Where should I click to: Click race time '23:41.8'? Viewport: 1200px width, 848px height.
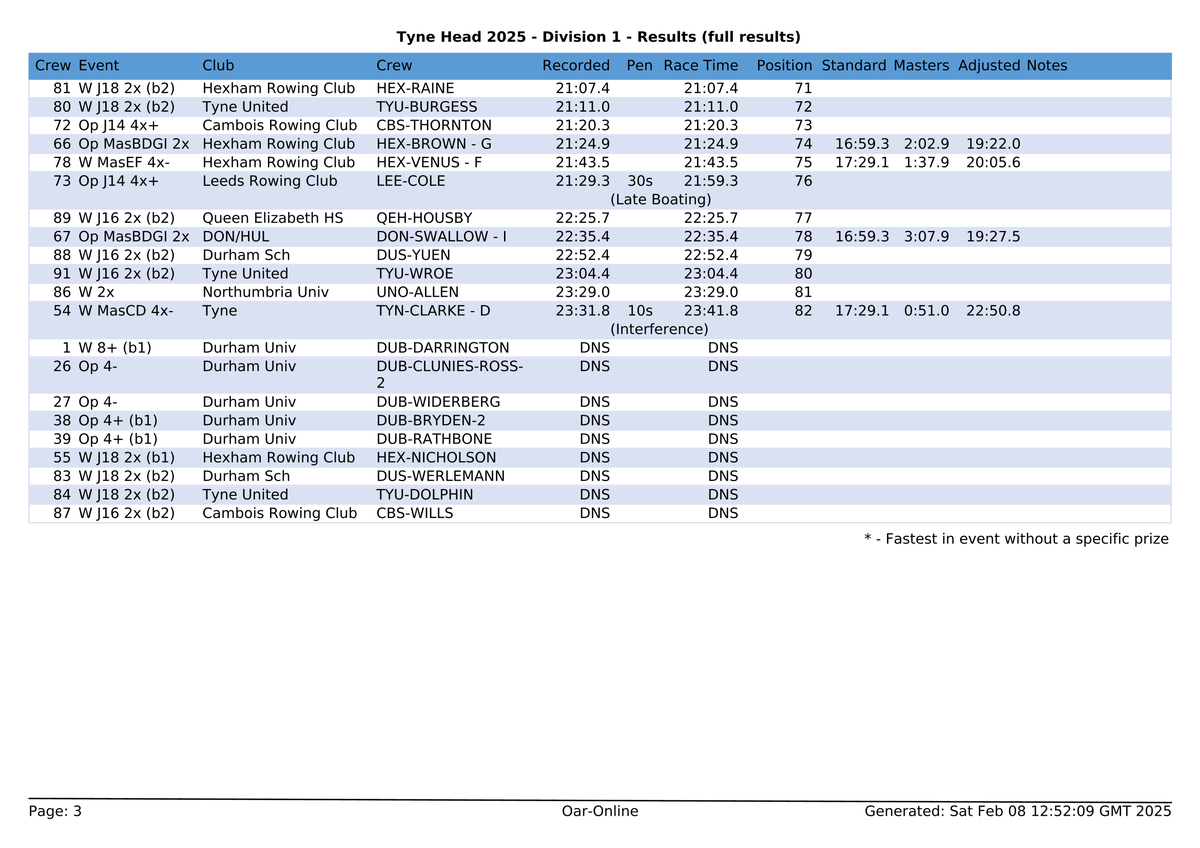pyautogui.click(x=711, y=311)
